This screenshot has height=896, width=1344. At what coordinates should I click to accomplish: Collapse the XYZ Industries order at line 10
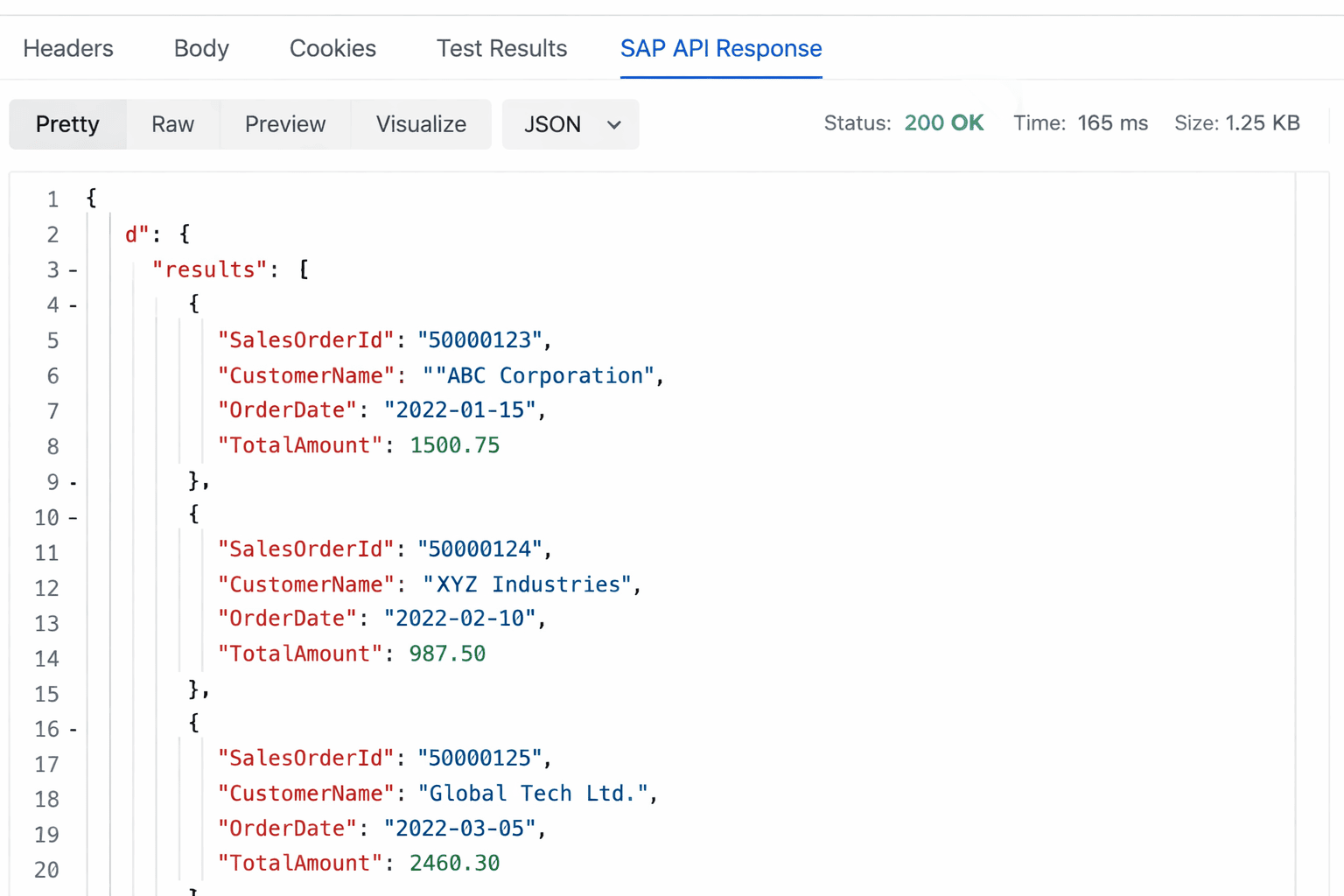[x=72, y=517]
